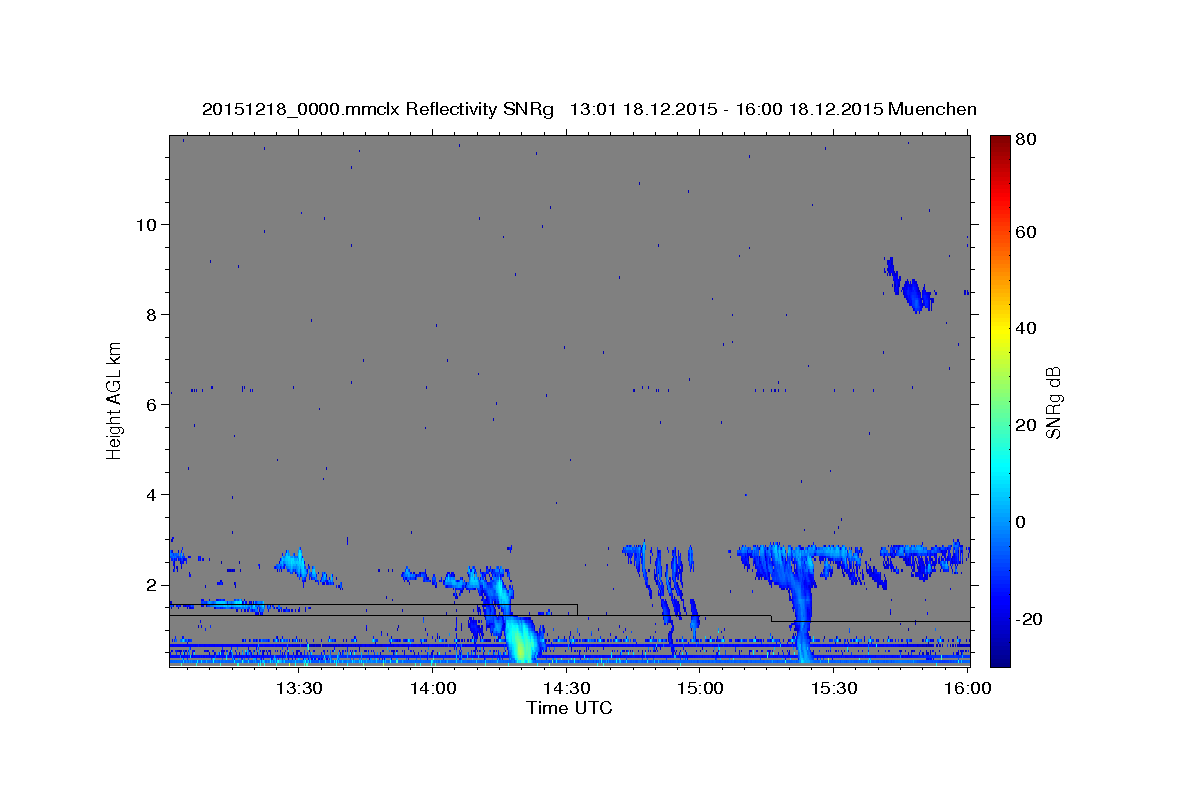Screen dimensions: 1200x800
Task: Click the height tick label 2
Action: pyautogui.click(x=151, y=585)
